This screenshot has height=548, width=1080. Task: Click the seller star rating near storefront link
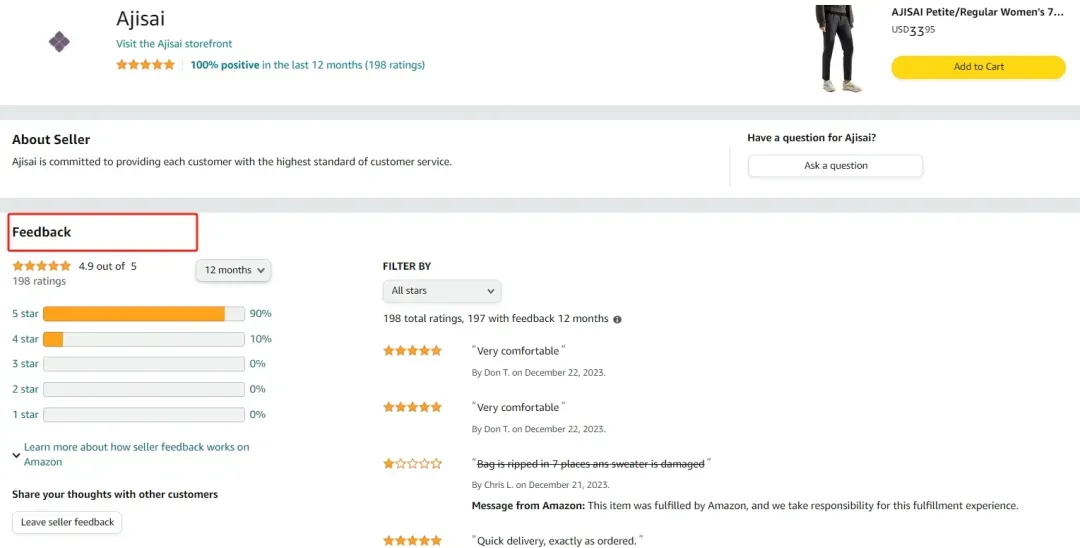pos(145,65)
